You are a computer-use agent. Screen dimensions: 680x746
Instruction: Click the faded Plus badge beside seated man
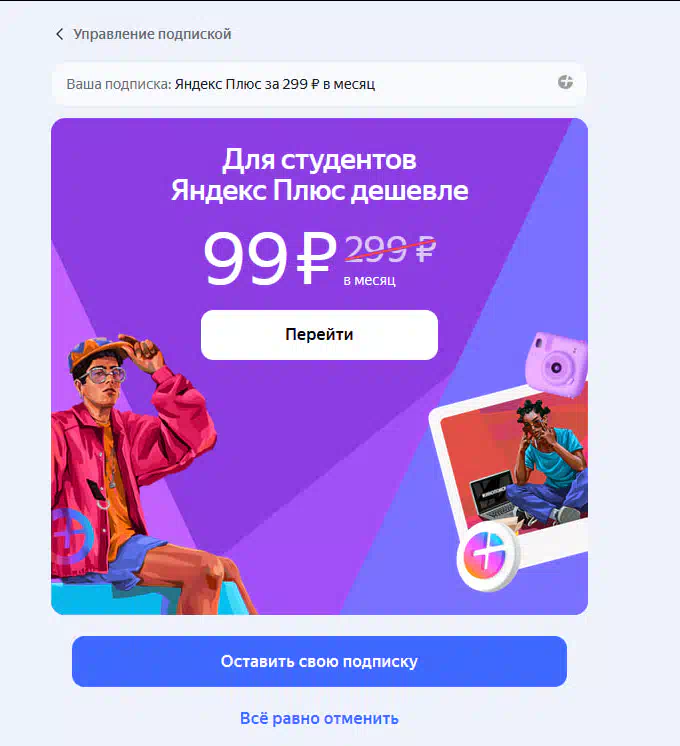tap(72, 536)
